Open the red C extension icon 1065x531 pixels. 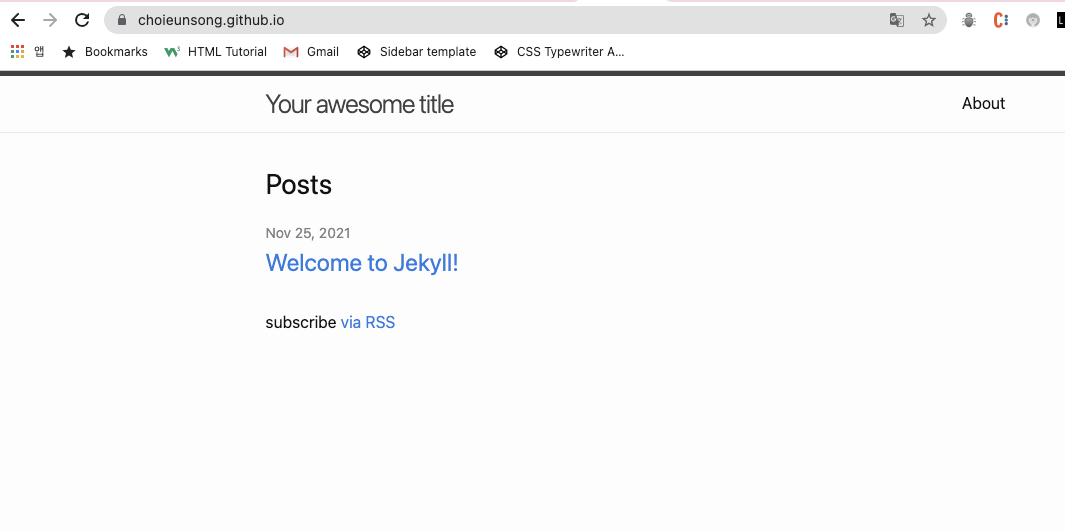coord(1000,20)
